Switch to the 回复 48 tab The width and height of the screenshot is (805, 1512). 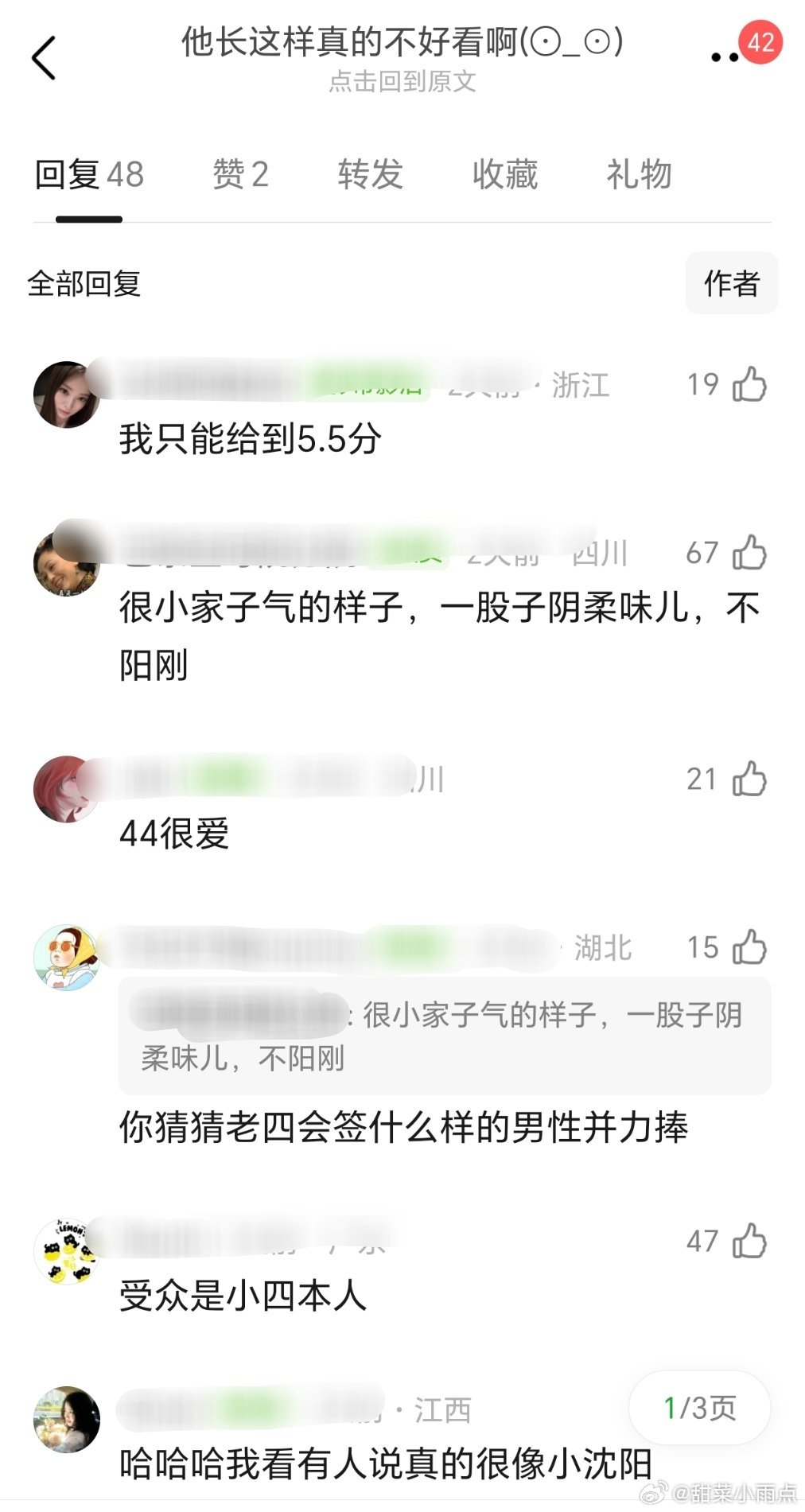coord(89,174)
